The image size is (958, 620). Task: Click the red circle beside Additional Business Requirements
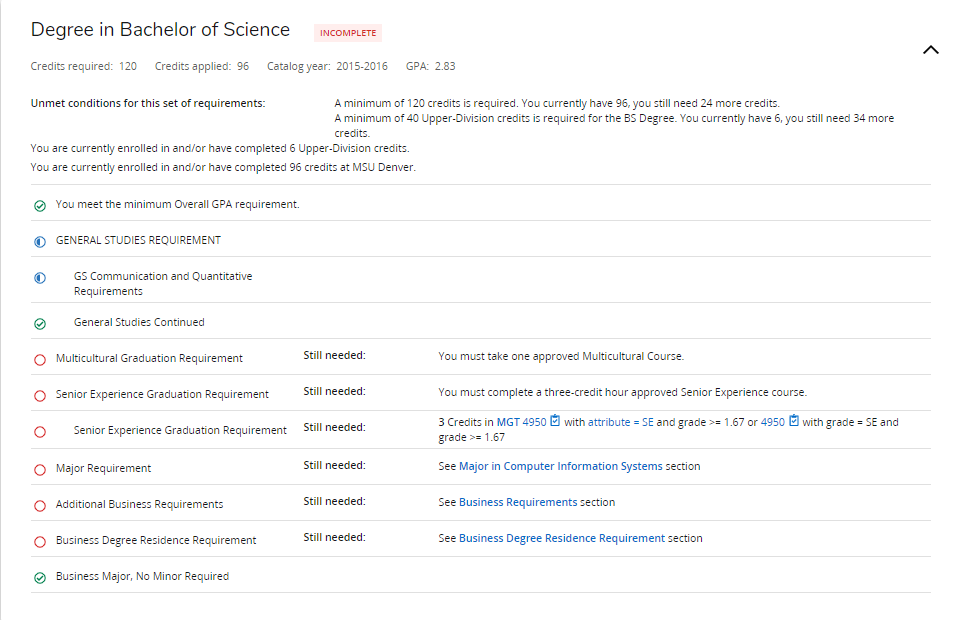[x=40, y=506]
